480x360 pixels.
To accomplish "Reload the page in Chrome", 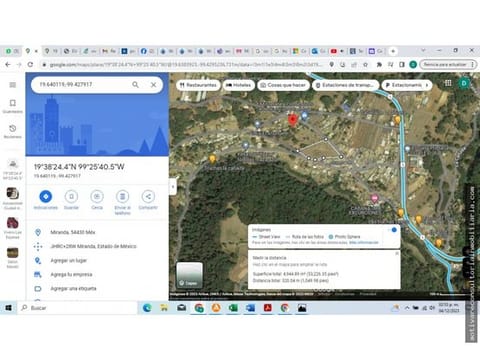I will click(30, 64).
